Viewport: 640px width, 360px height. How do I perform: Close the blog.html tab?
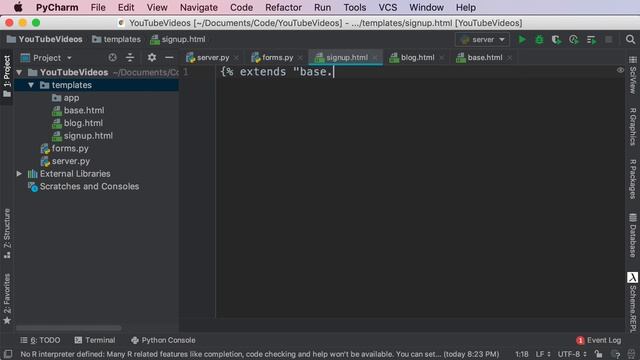pyautogui.click(x=442, y=58)
